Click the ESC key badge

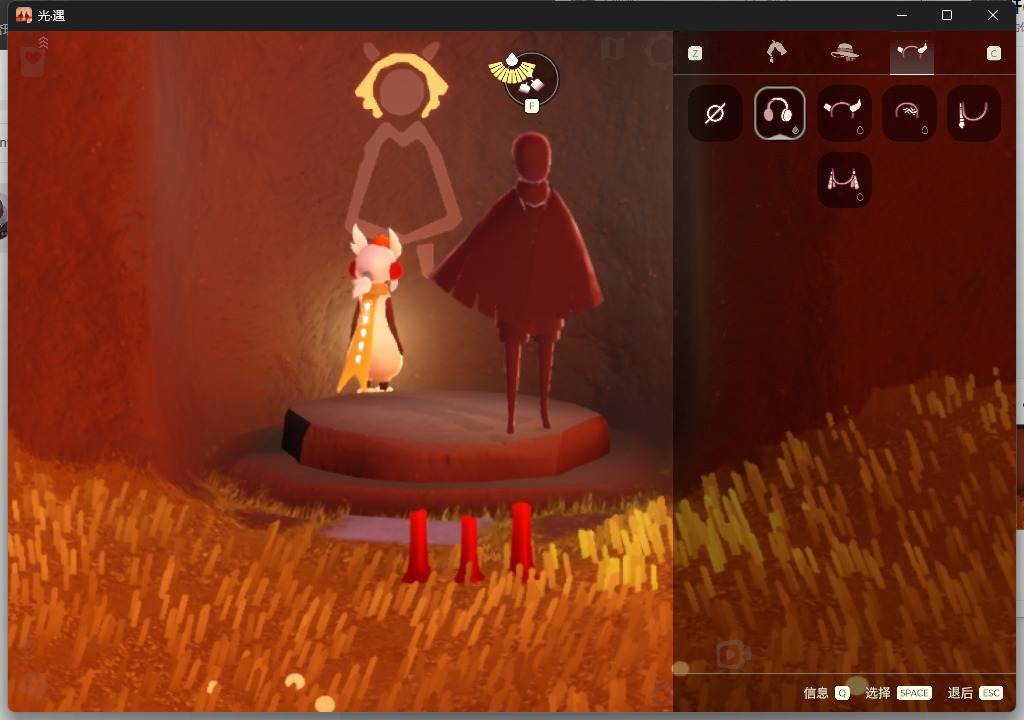(x=991, y=693)
